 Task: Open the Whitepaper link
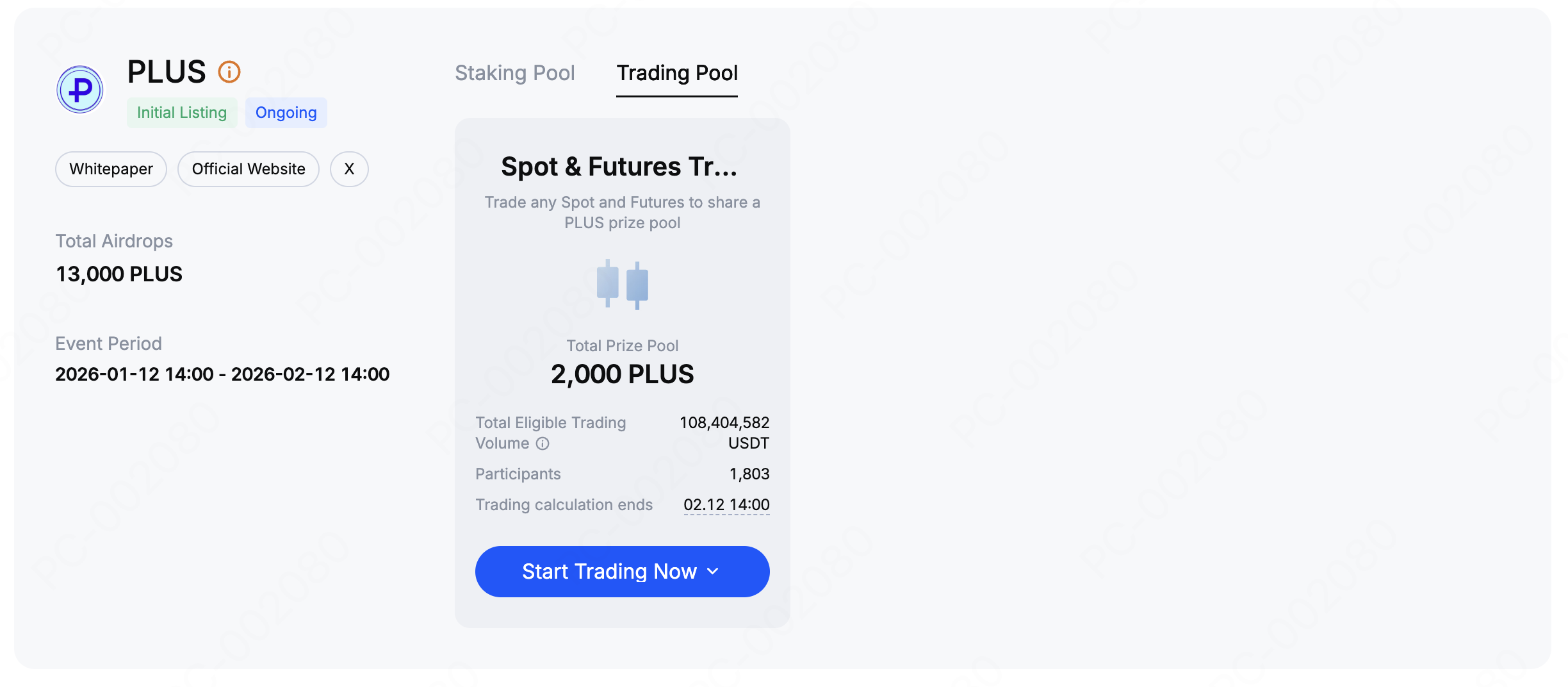pos(111,169)
